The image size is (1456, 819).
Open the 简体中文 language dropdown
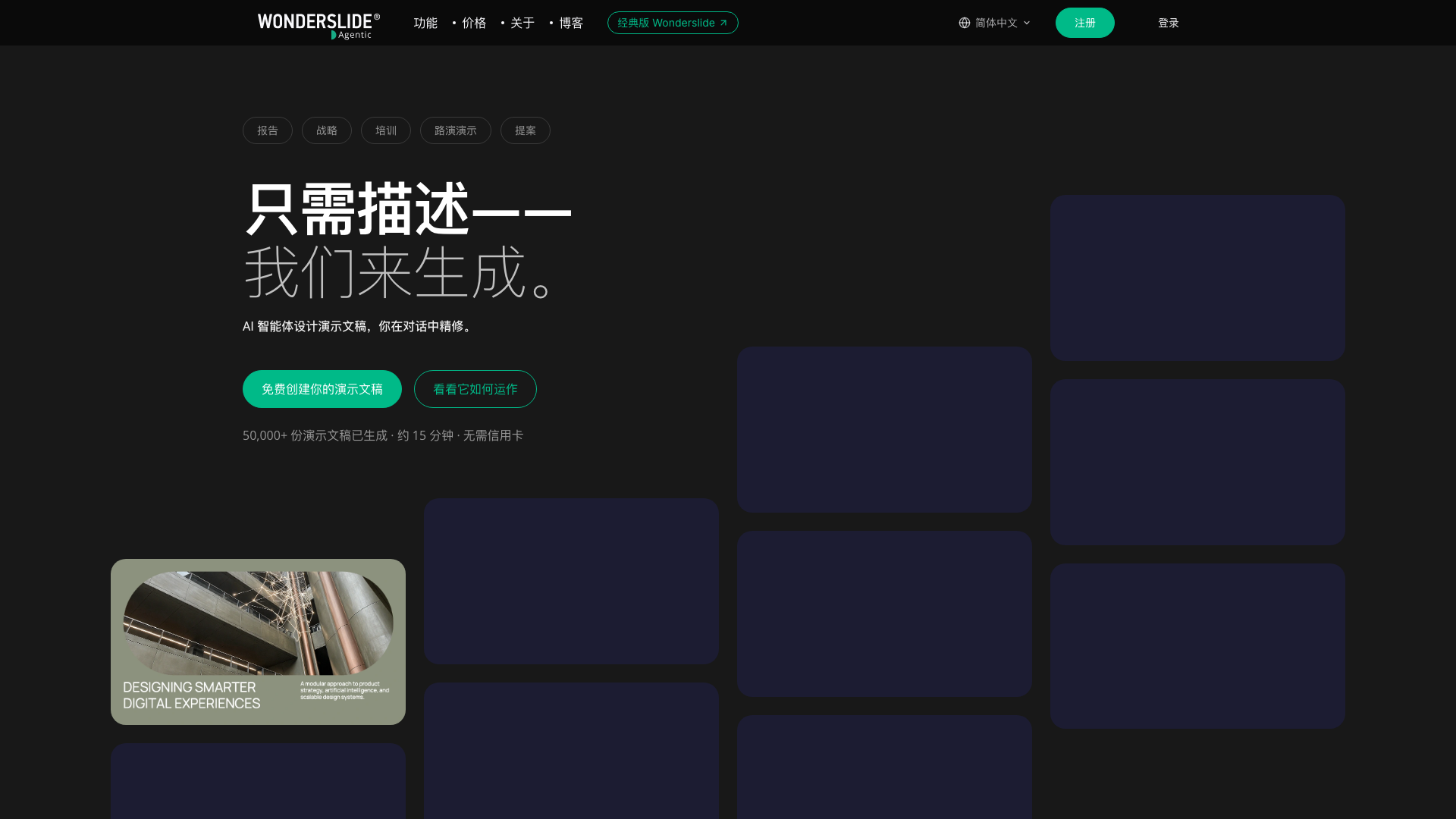995,23
